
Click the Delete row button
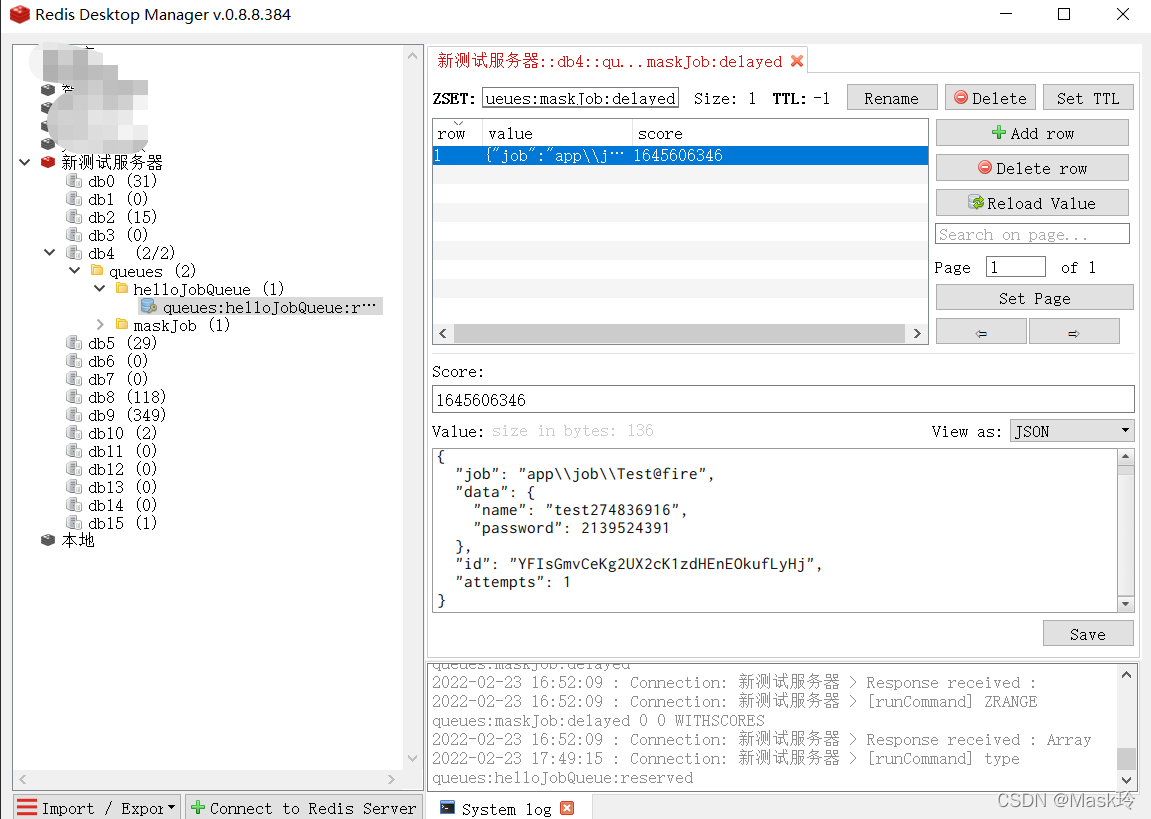point(1032,168)
